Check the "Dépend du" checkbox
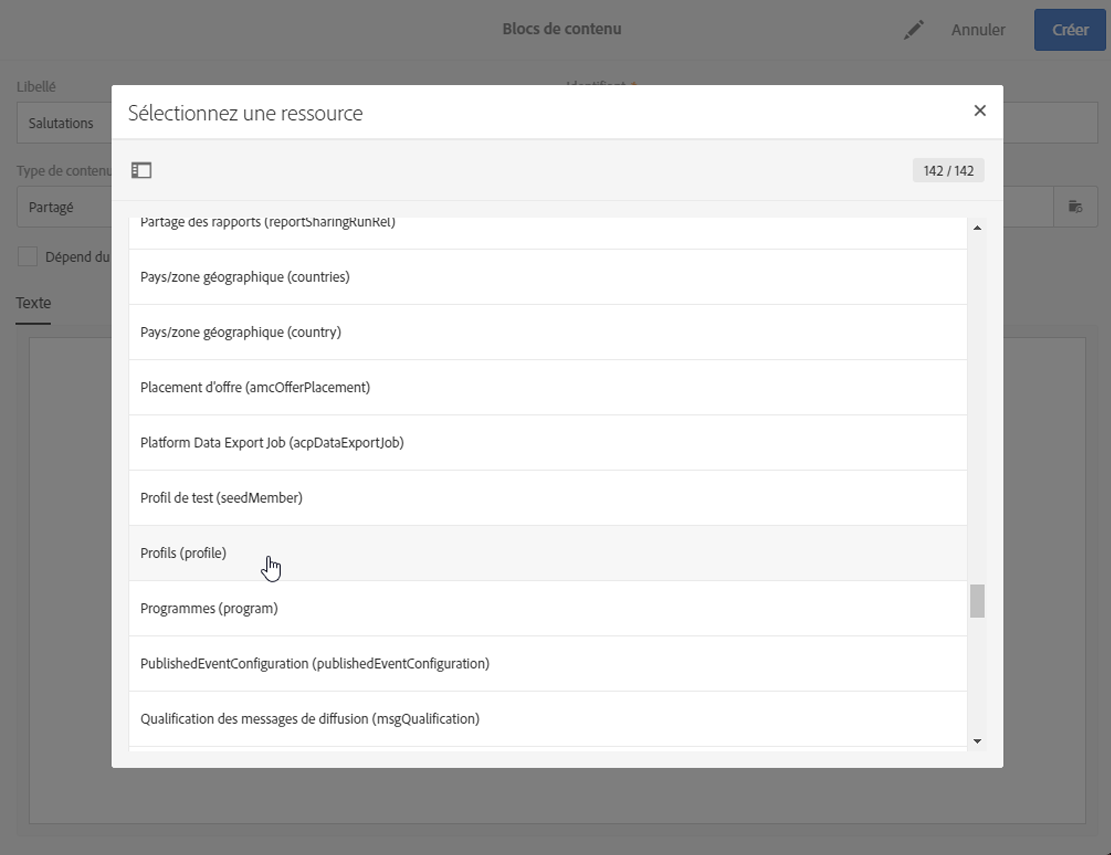This screenshot has width=1111, height=855. coord(28,257)
